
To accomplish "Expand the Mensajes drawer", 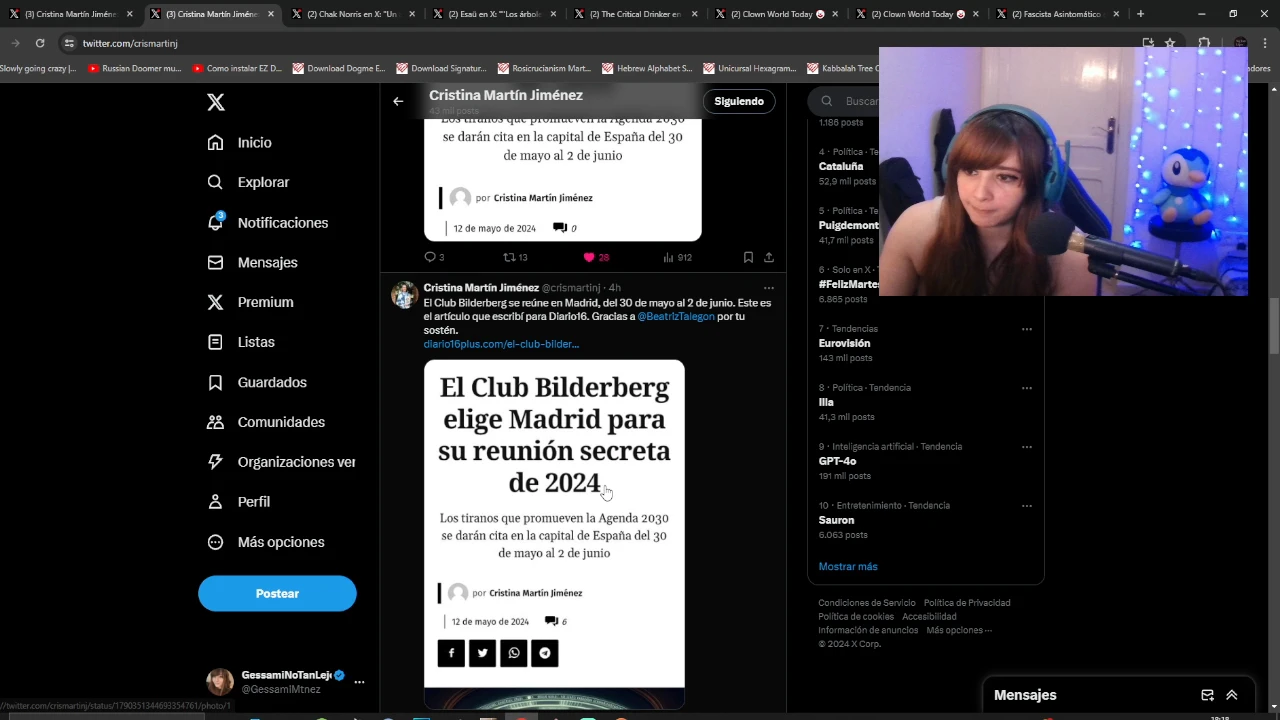I will pos(1232,695).
